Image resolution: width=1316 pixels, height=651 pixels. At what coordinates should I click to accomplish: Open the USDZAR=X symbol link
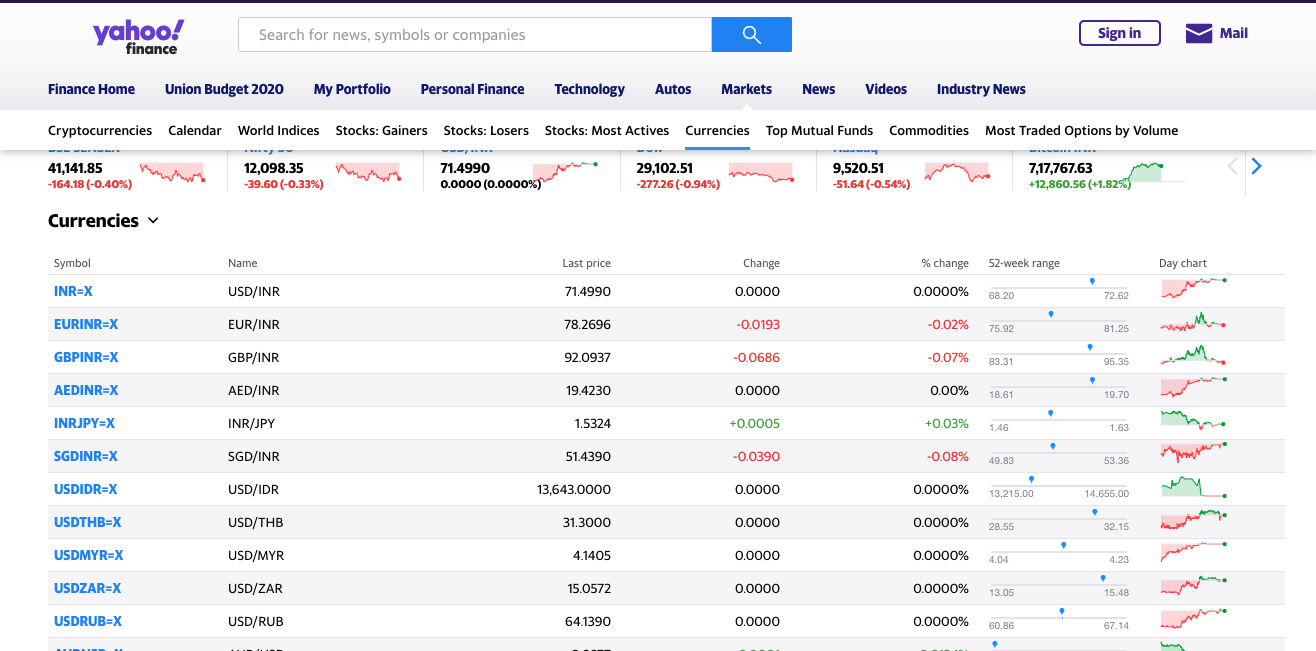(x=87, y=588)
